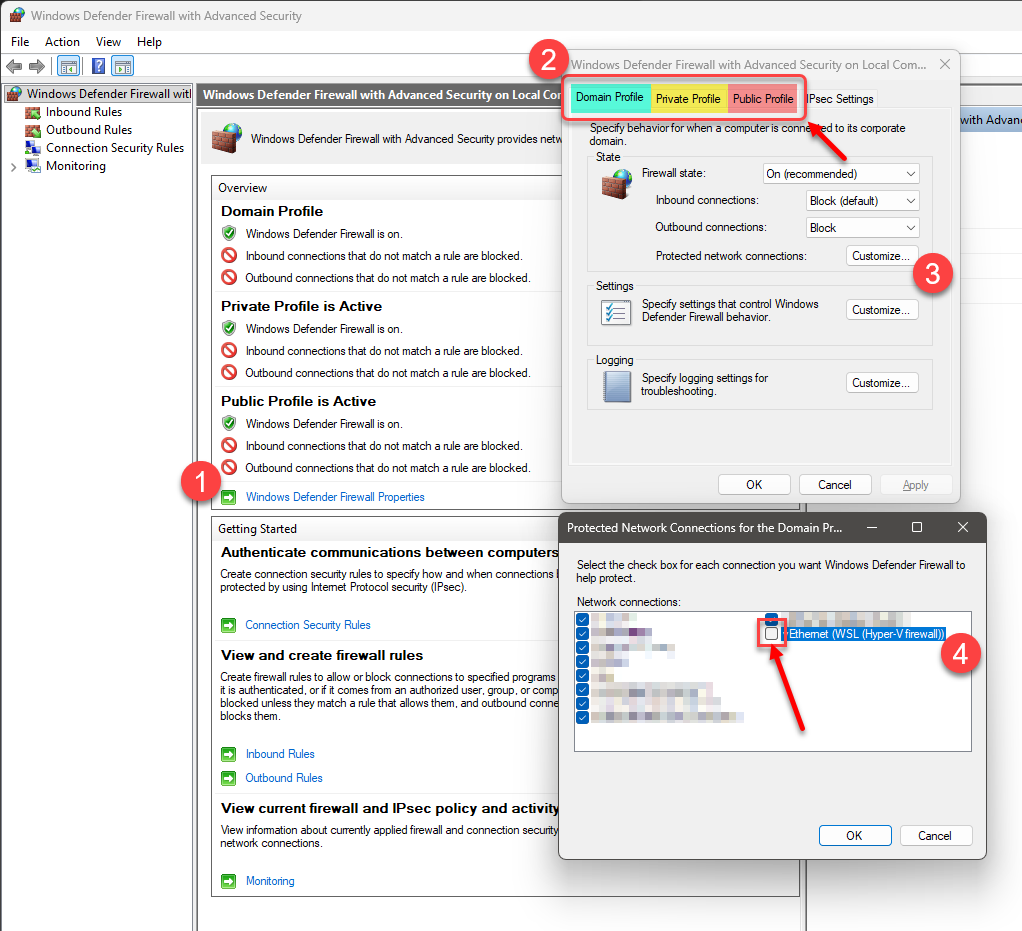1022x931 pixels.
Task: Open Connection Security Rules tree node
Action: (x=114, y=148)
